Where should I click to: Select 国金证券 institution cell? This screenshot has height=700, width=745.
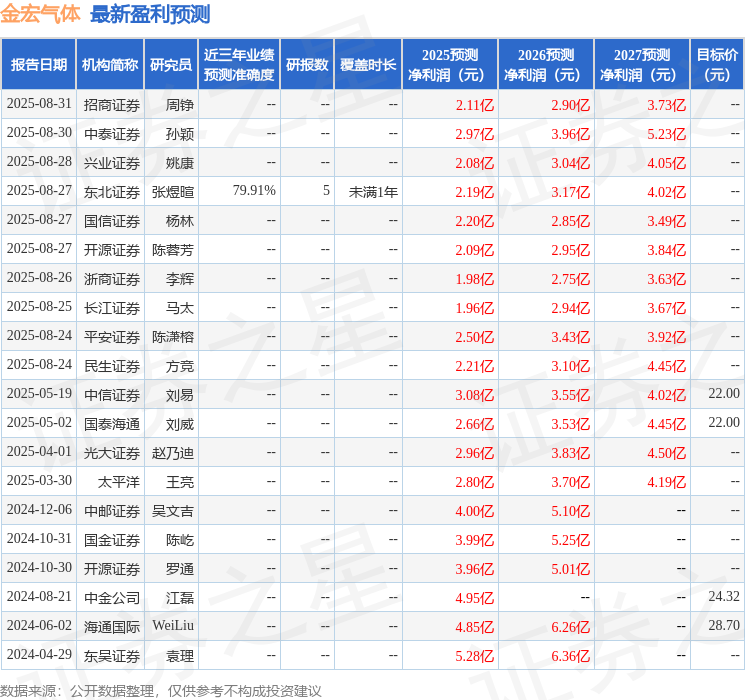[112, 540]
